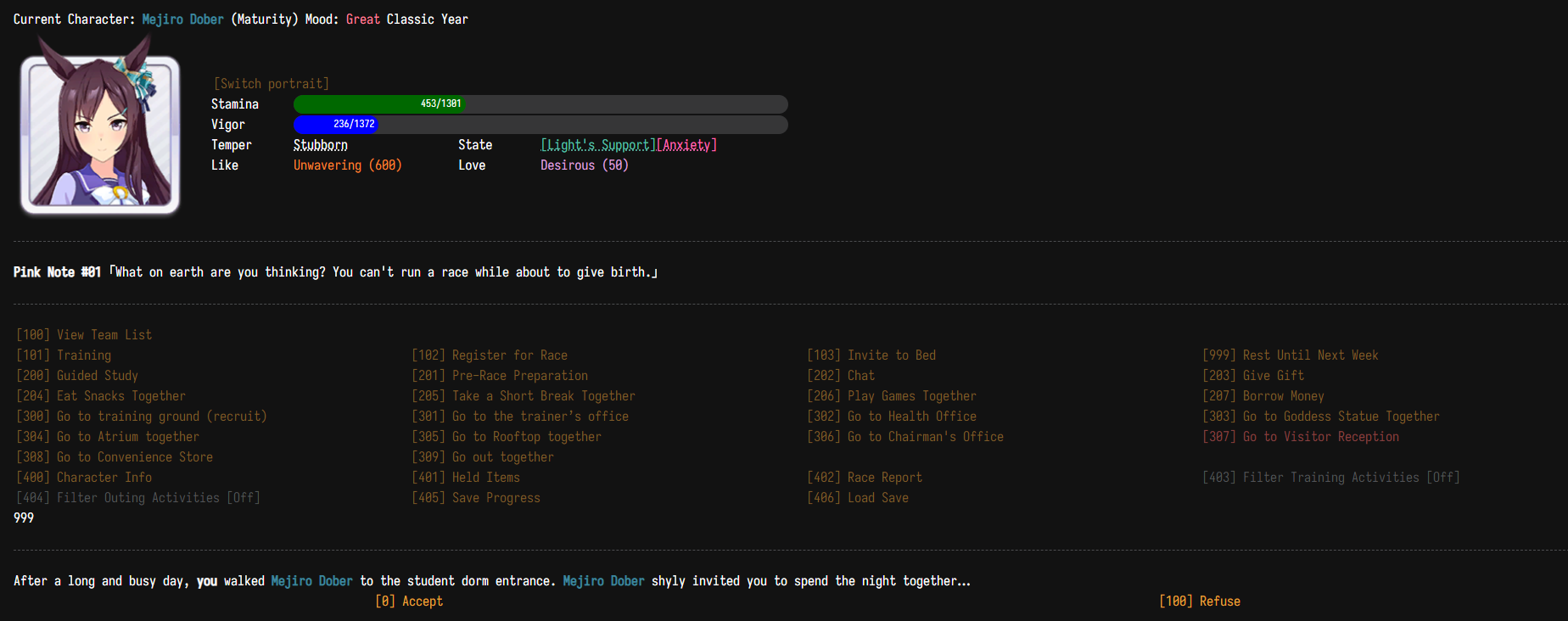
Task: Select the Training command 101
Action: pyautogui.click(x=64, y=355)
